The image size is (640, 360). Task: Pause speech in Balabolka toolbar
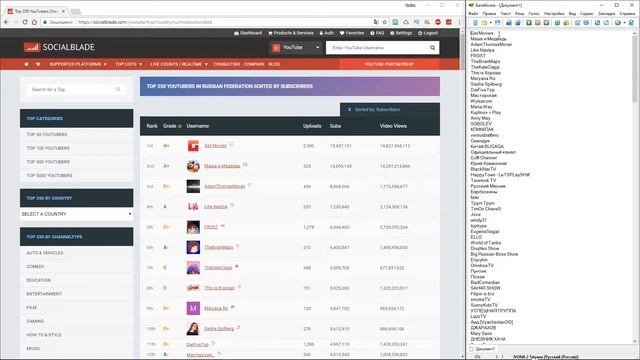(x=538, y=23)
